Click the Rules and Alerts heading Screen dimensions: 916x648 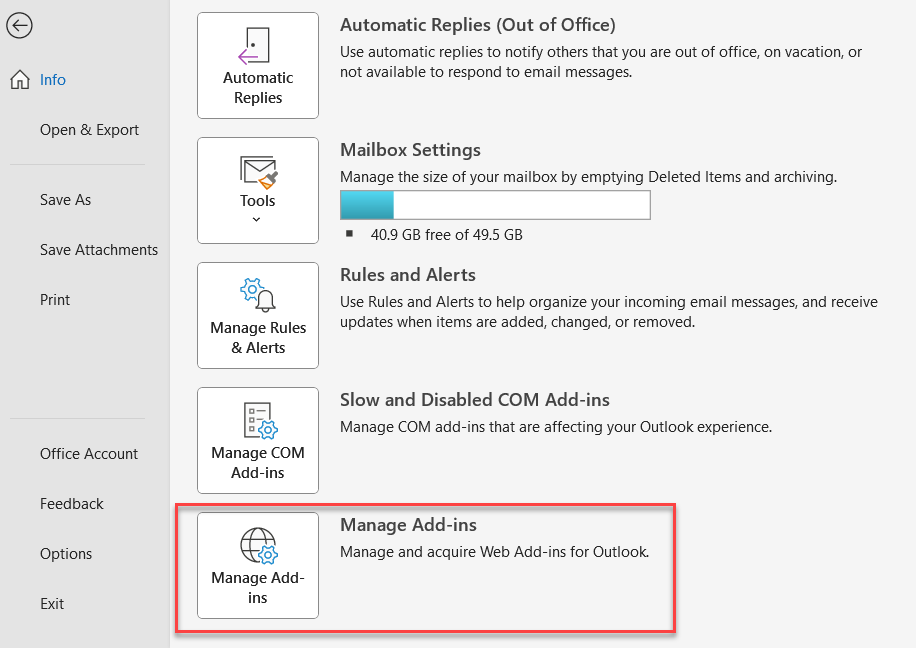point(408,275)
